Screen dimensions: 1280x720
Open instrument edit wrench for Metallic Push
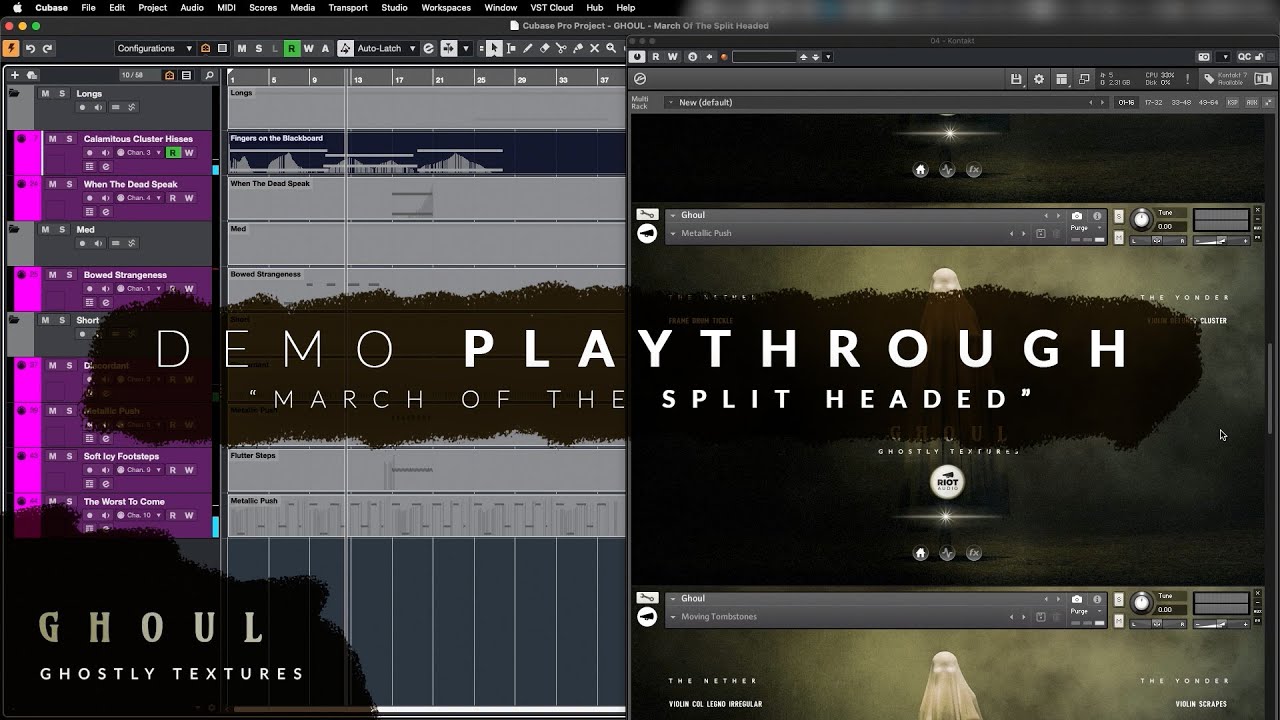pos(647,215)
